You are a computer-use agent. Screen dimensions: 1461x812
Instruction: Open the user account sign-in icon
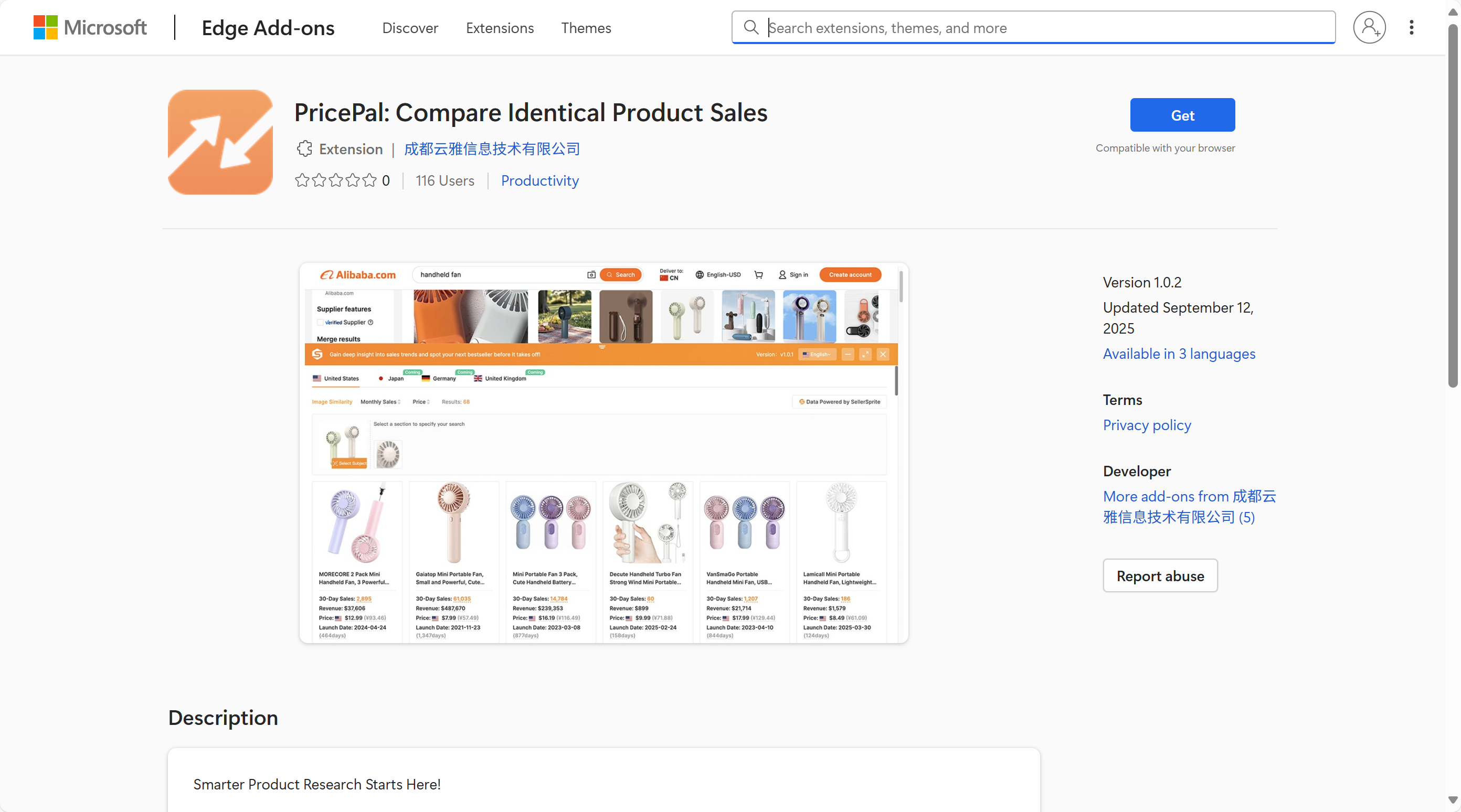click(x=1369, y=27)
